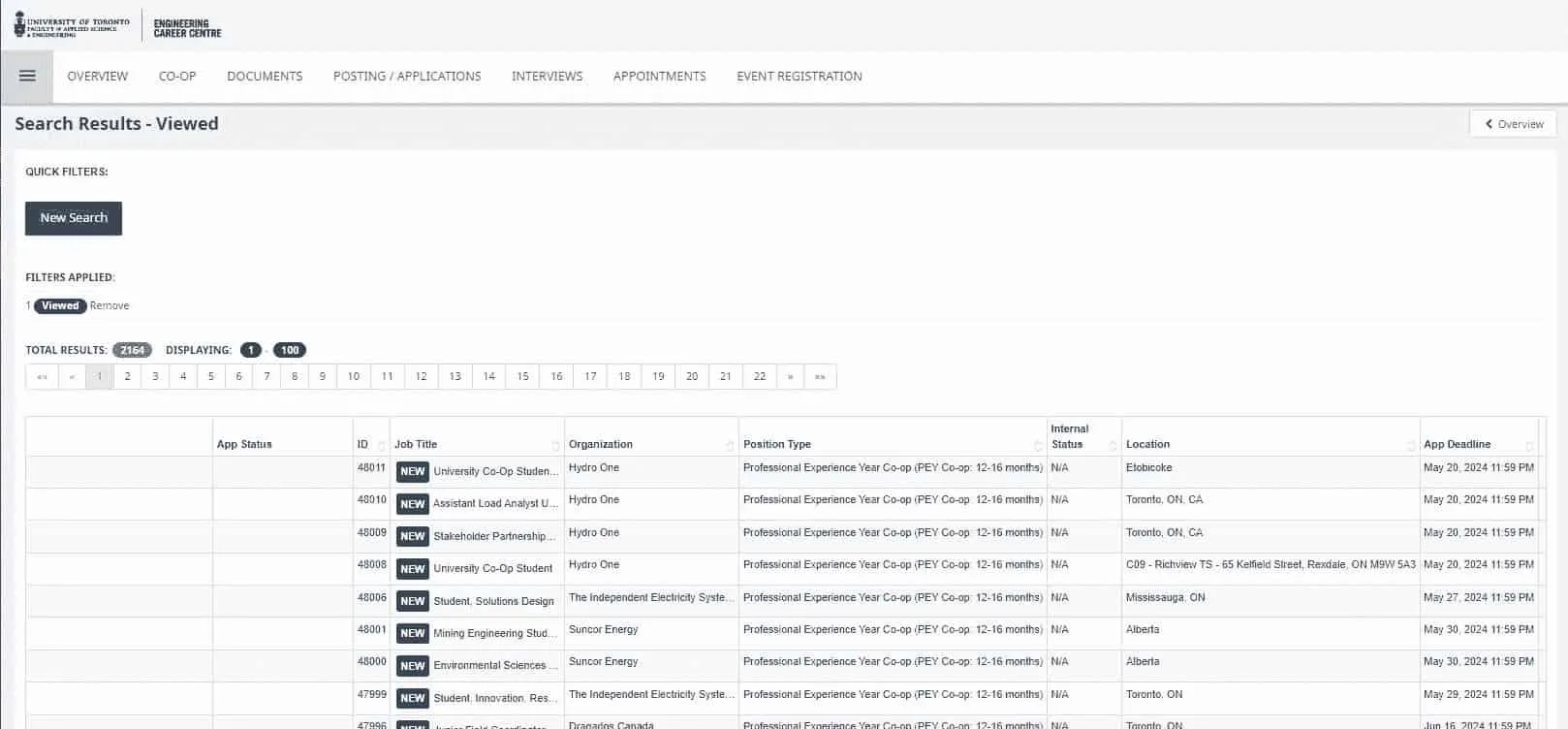Go back to Overview button
The width and height of the screenshot is (1568, 729).
[1513, 124]
